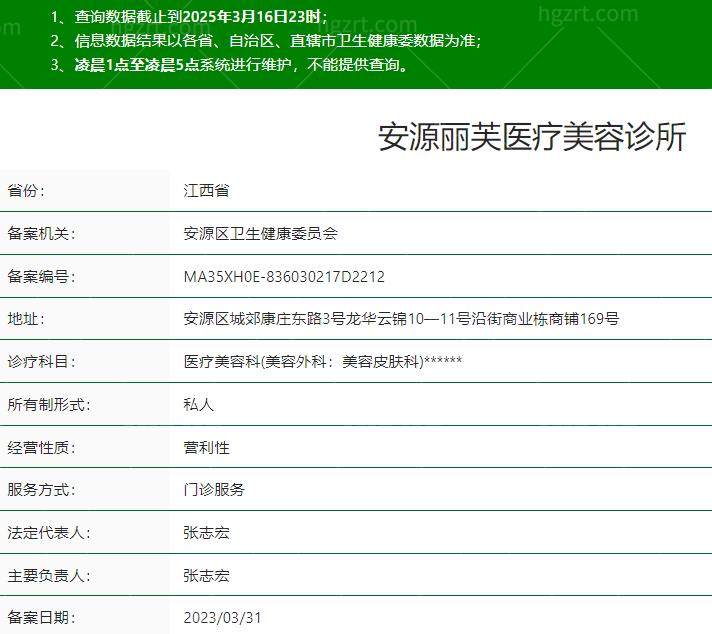
Task: Click the 法定代表人 label
Action: (49, 532)
